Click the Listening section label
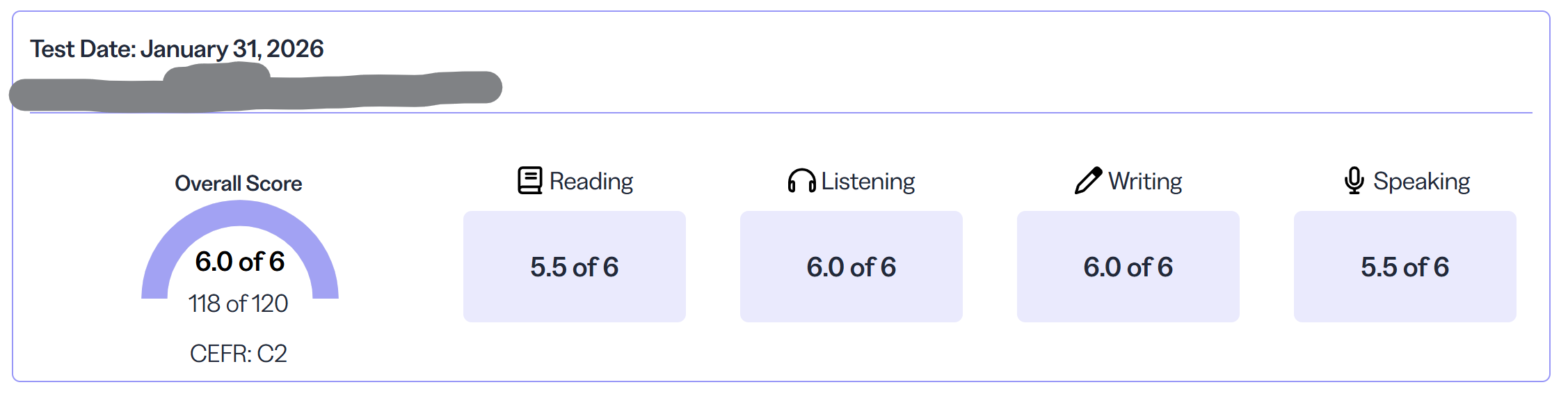This screenshot has width=1568, height=394. 868,181
